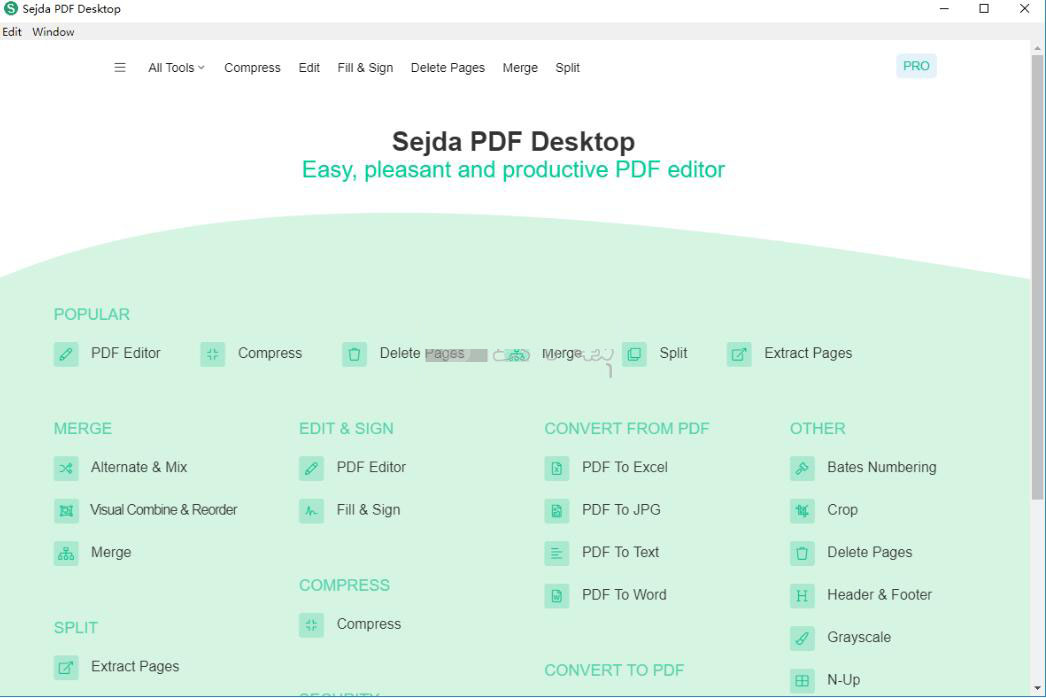Open the Fill & Sign link under Edit & Sign
The width and height of the screenshot is (1046, 698).
pyautogui.click(x=368, y=510)
